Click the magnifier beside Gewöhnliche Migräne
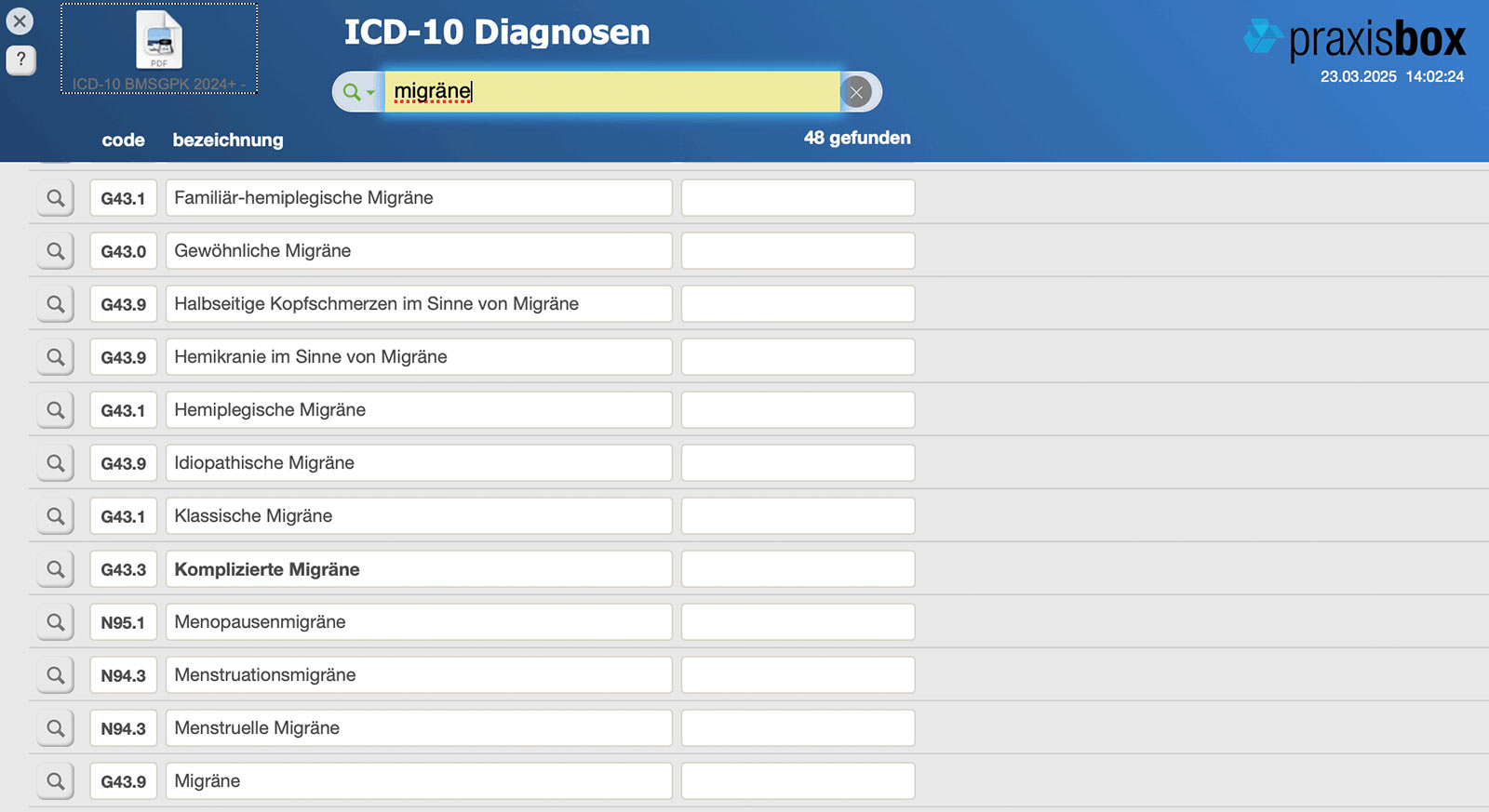 click(x=56, y=251)
